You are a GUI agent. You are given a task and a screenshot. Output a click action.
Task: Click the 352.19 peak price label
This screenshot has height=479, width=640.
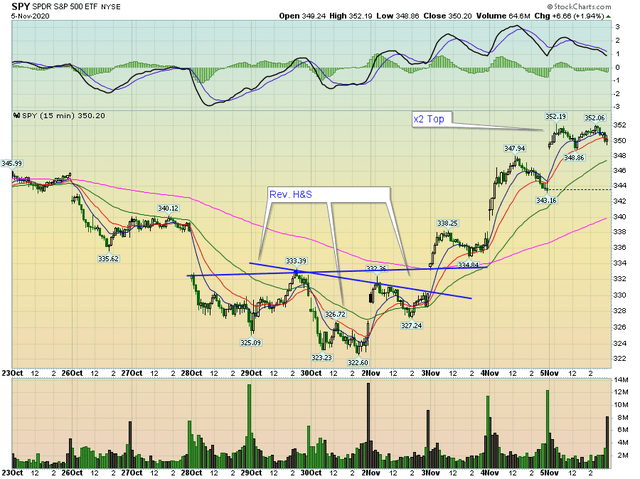556,117
